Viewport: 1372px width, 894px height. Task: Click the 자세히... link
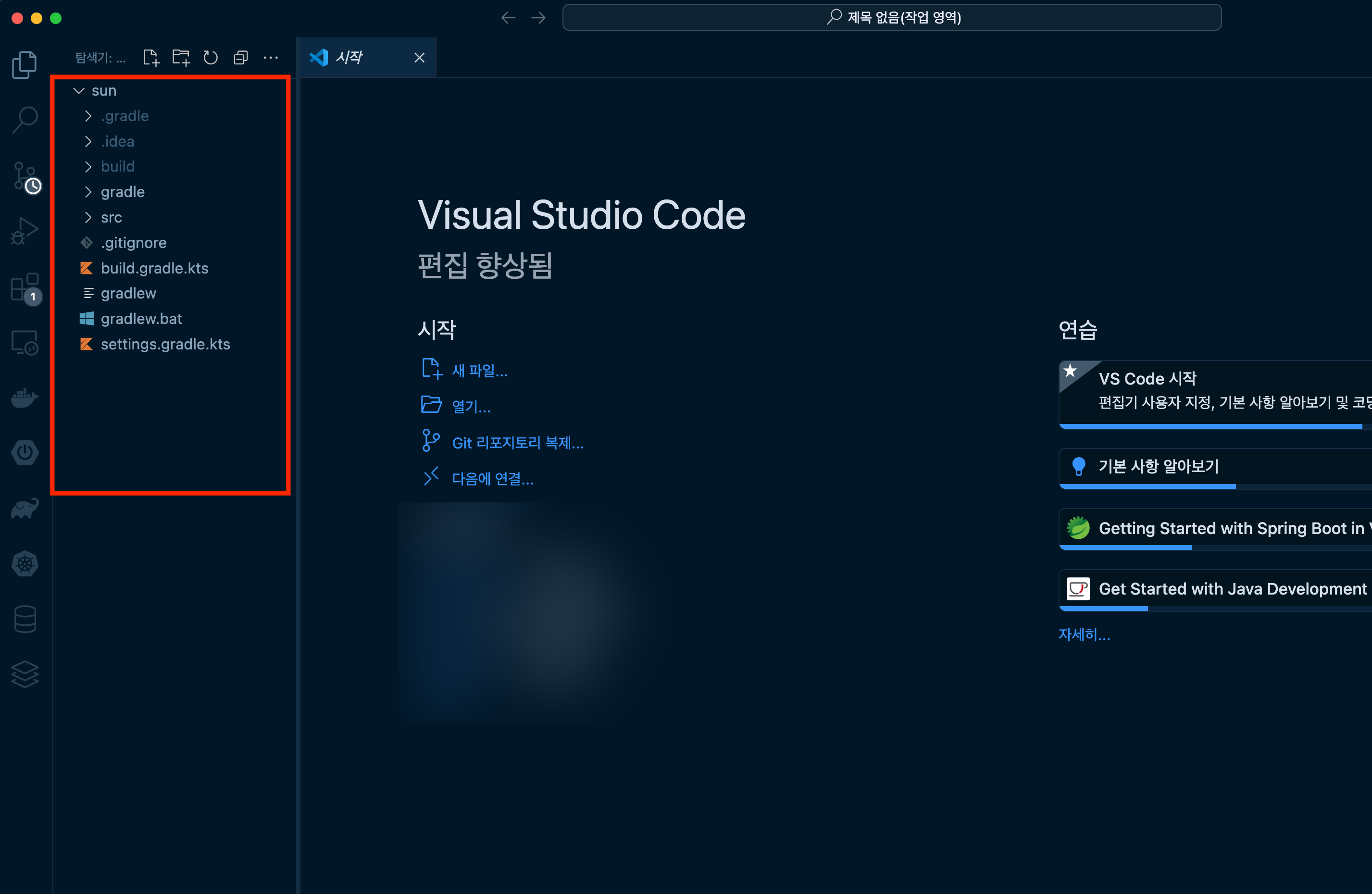[x=1084, y=634]
